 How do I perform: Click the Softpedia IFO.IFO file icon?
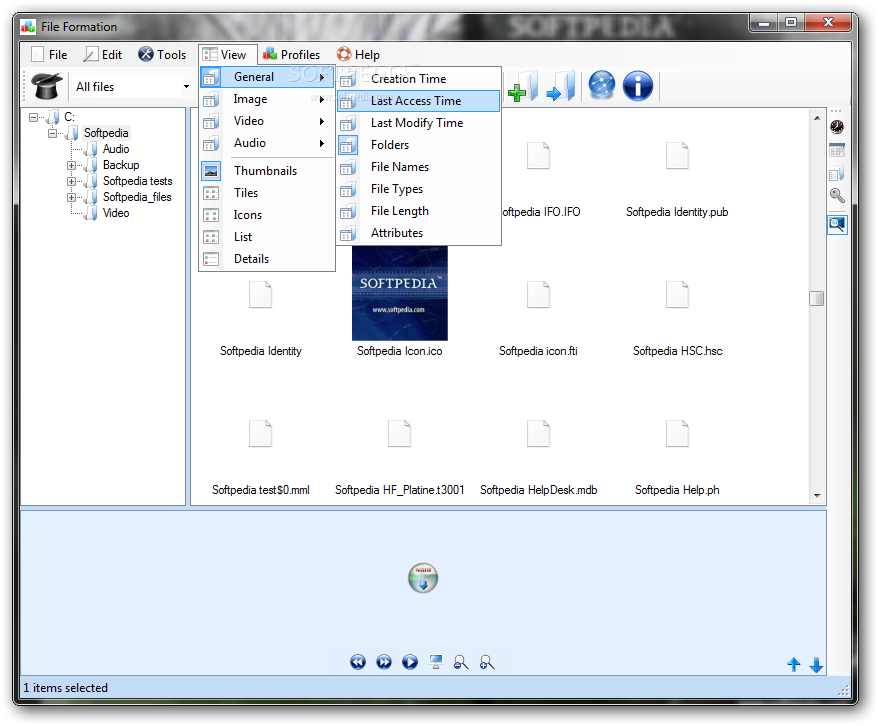click(x=538, y=155)
